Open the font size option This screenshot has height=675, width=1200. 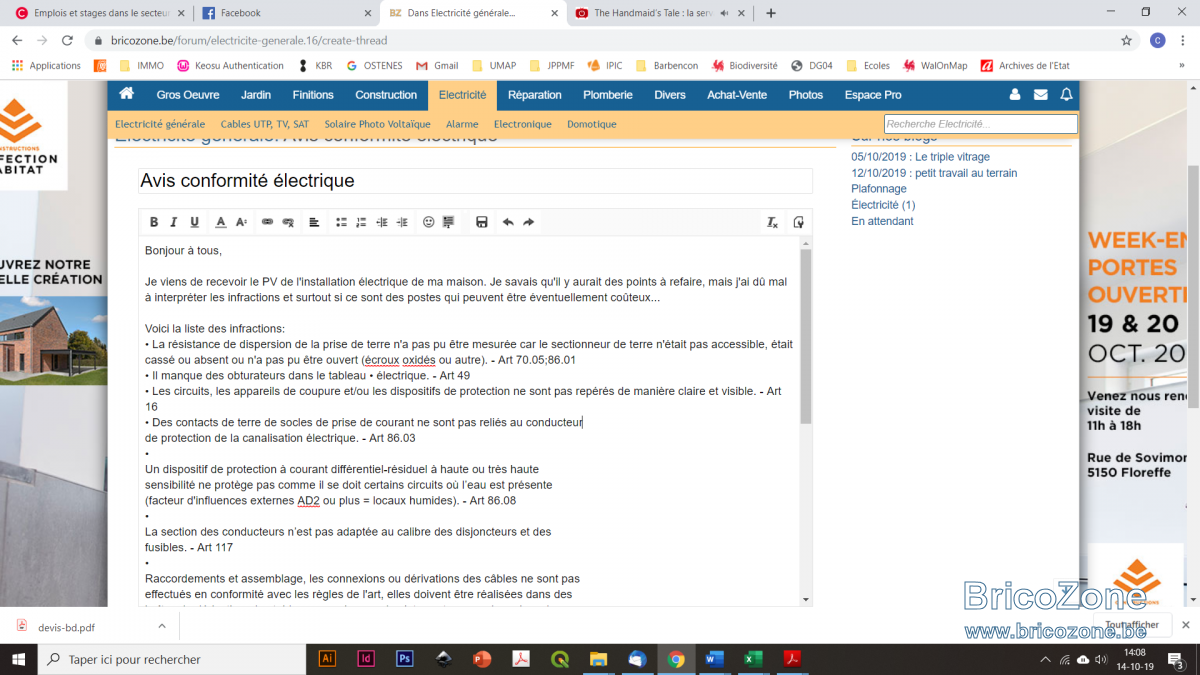(241, 222)
